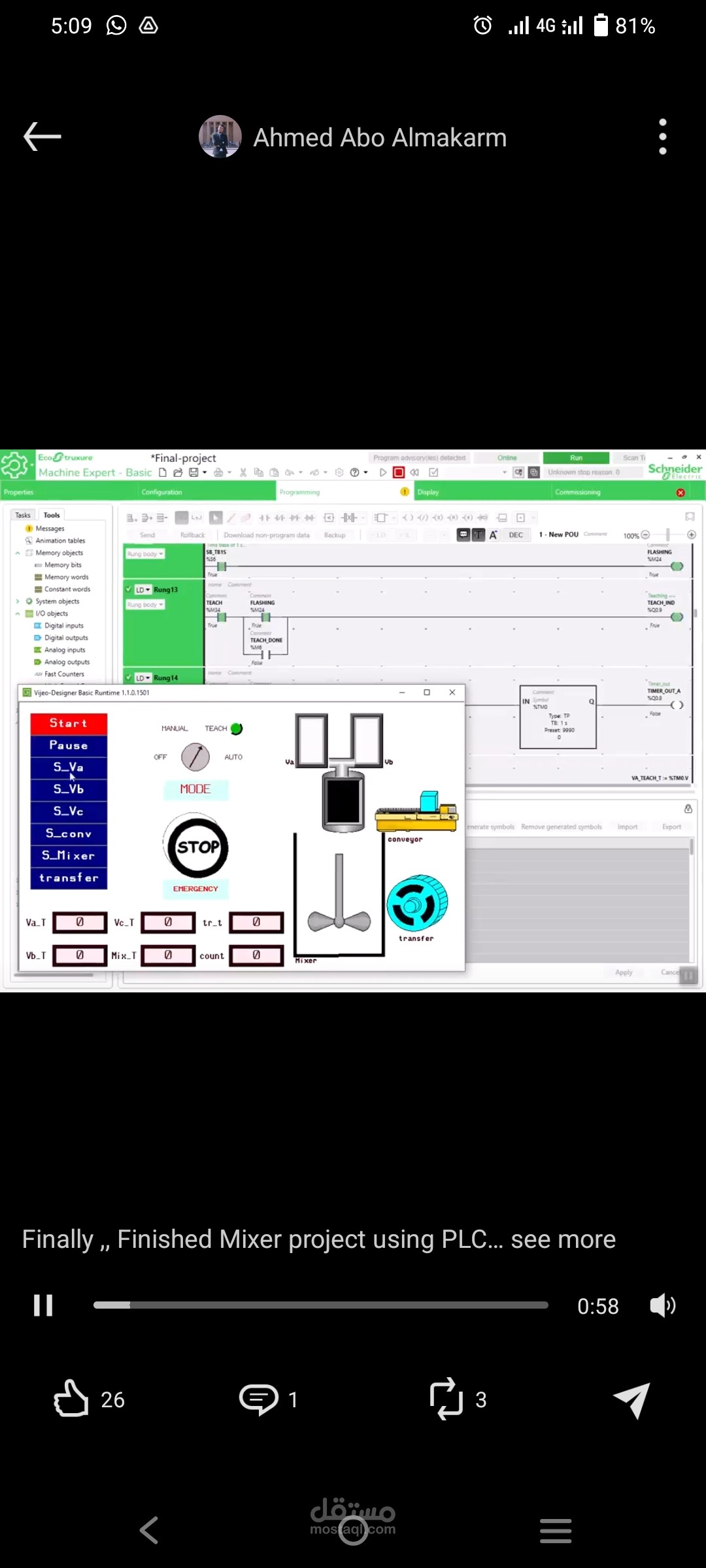The height and width of the screenshot is (1568, 706).
Task: Click the Save project toolbar icon
Action: (x=193, y=472)
